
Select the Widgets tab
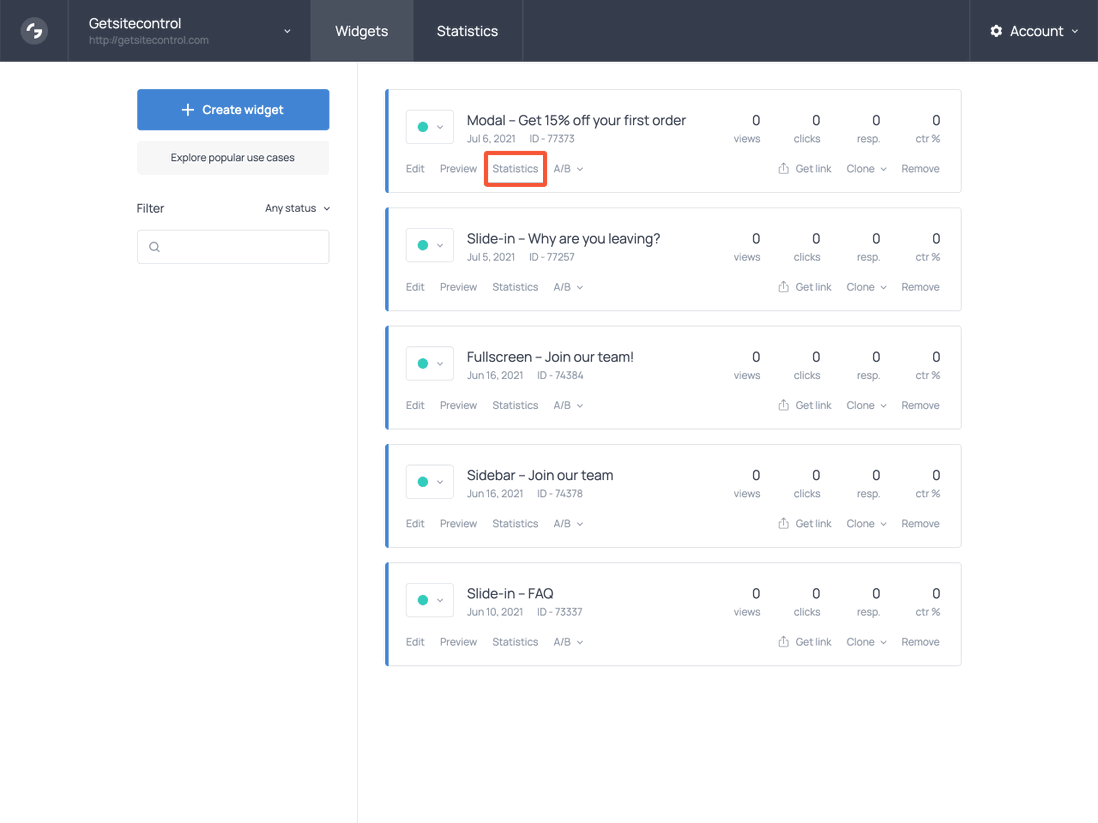click(361, 30)
